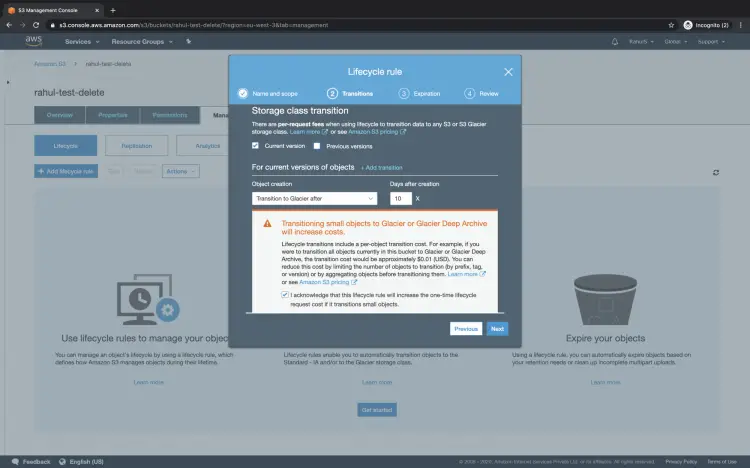Open the Services menu
750x468 pixels.
click(x=82, y=42)
